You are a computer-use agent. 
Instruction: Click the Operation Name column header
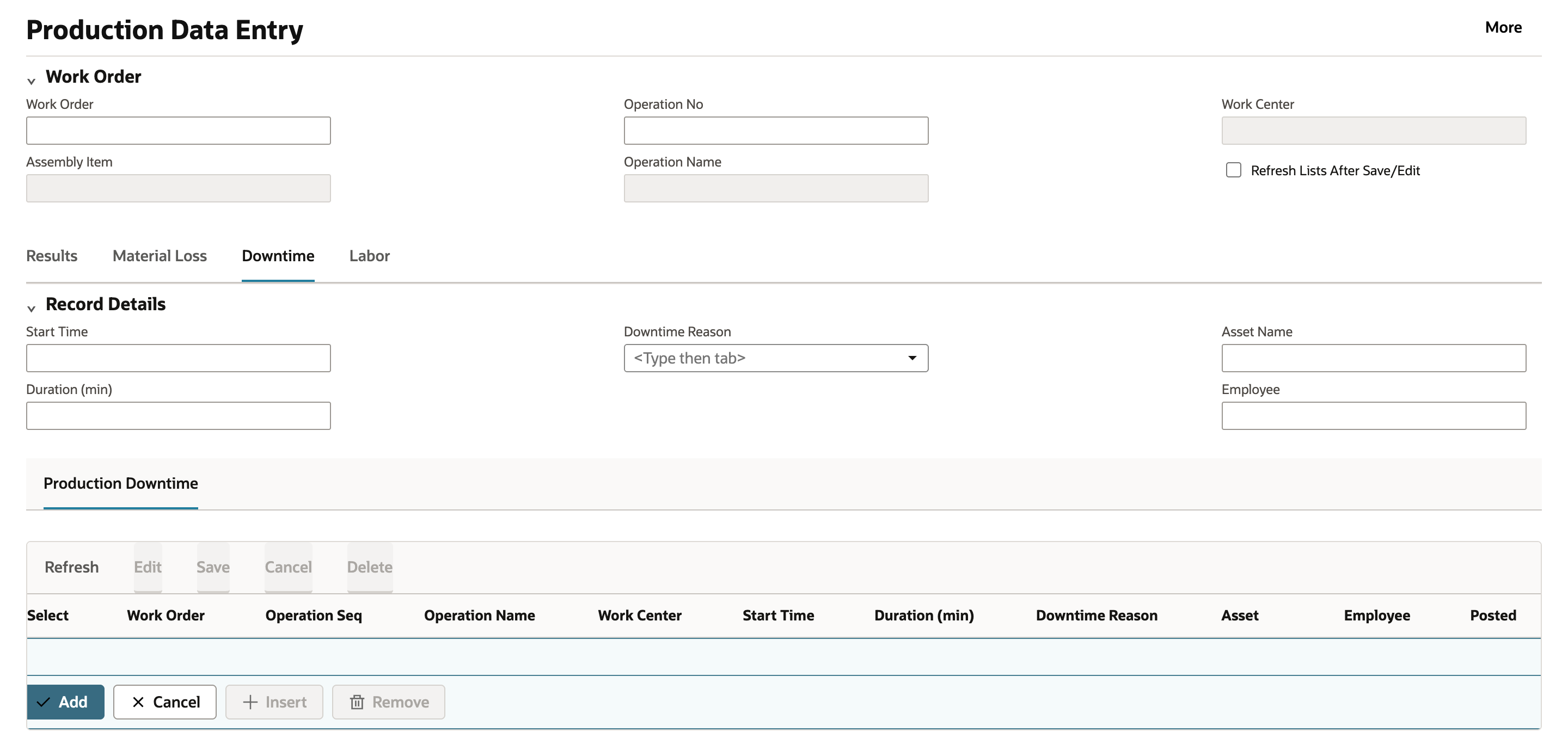tap(480, 615)
